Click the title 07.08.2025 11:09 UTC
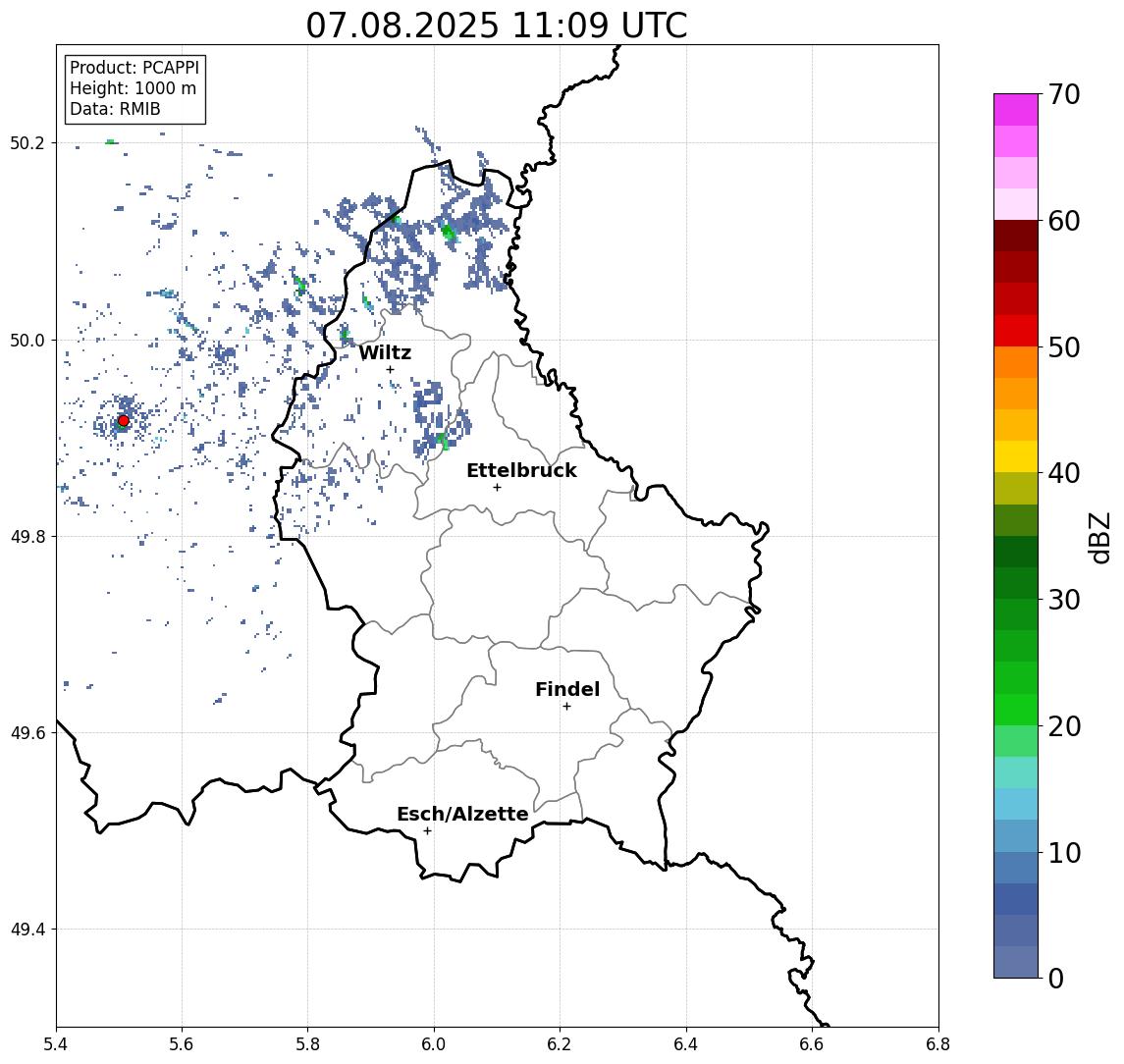 (x=496, y=26)
